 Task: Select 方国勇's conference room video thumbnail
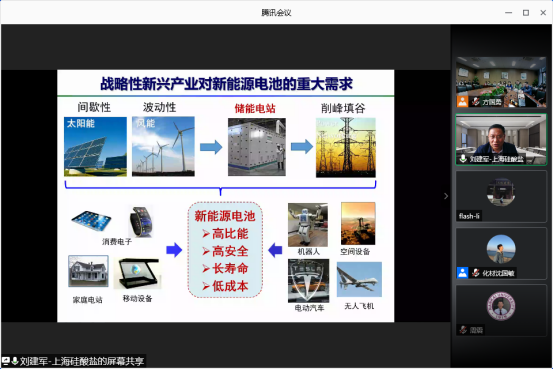click(501, 82)
